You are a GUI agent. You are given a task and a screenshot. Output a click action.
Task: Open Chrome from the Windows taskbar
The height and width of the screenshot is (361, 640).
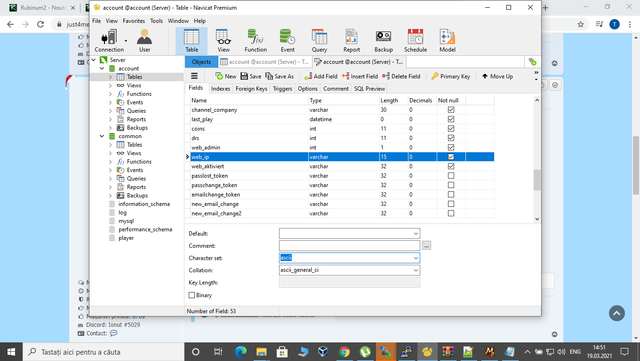pyautogui.click(x=344, y=352)
